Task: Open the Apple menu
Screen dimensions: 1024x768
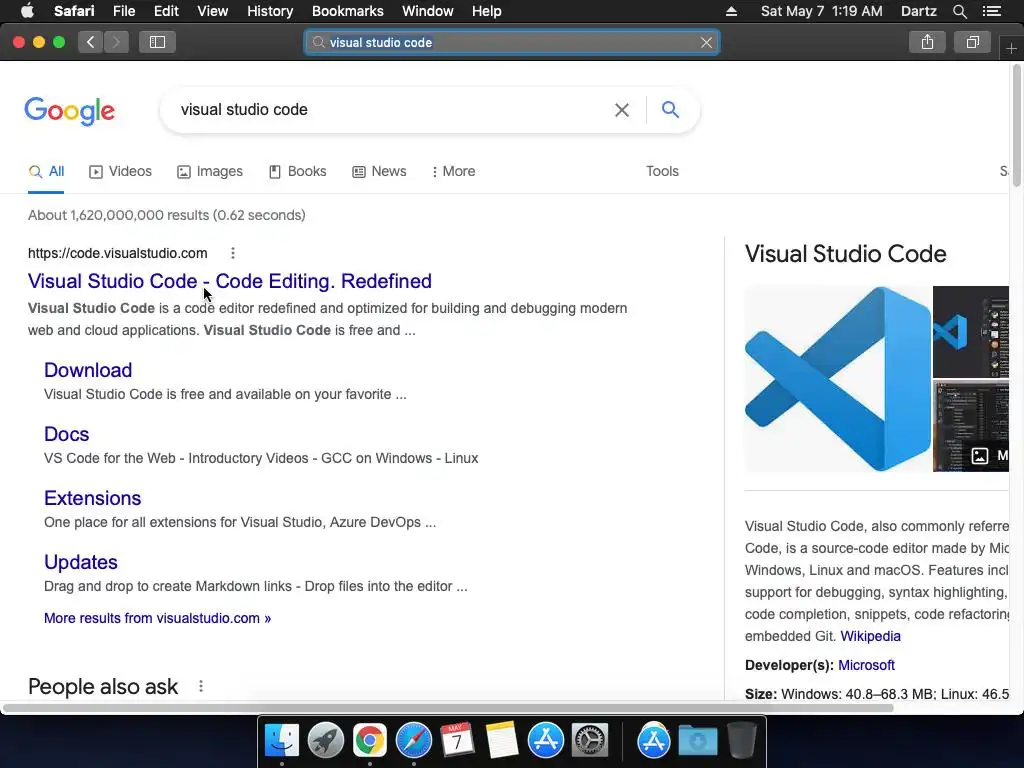Action: 27,11
